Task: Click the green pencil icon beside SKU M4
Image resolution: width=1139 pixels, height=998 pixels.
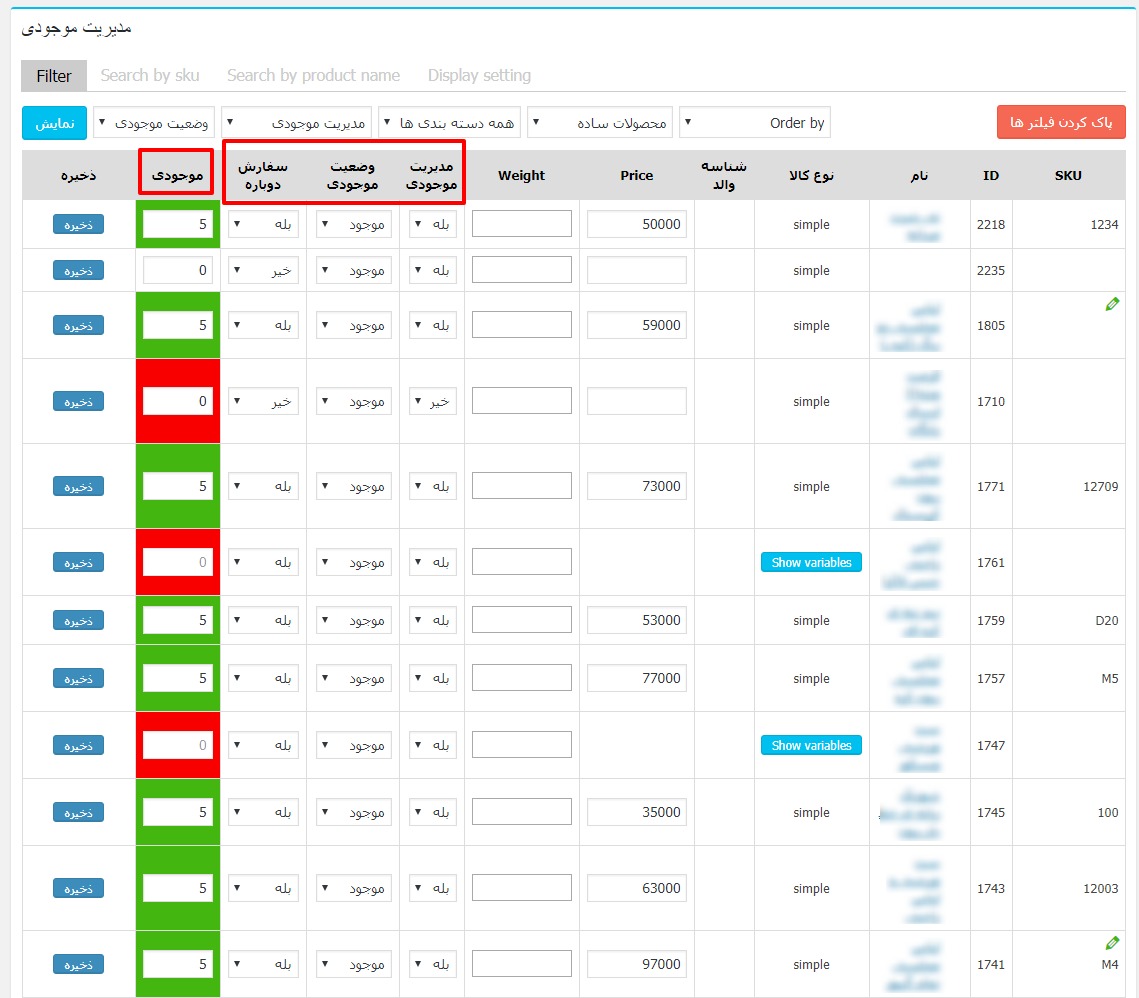Action: tap(1112, 943)
